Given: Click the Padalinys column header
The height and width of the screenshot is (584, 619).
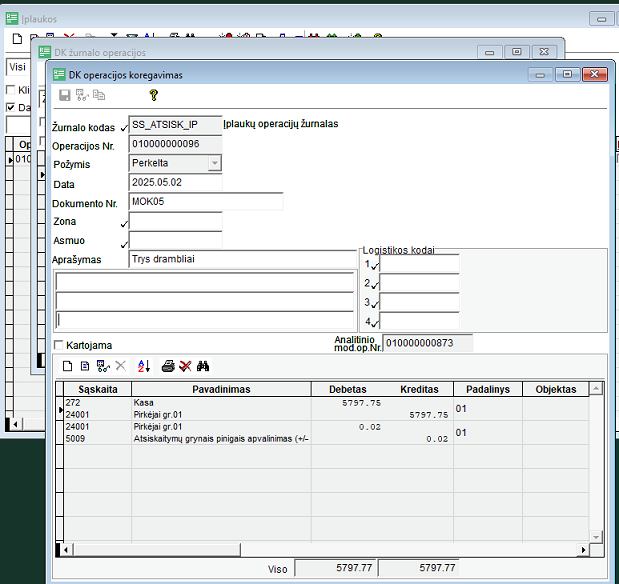Looking at the screenshot, I should click(x=488, y=389).
